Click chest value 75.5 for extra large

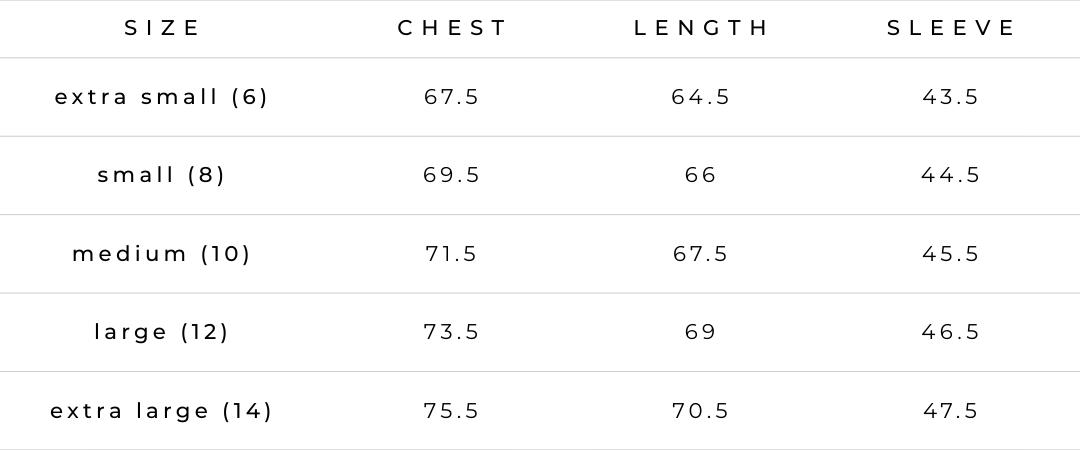(452, 411)
